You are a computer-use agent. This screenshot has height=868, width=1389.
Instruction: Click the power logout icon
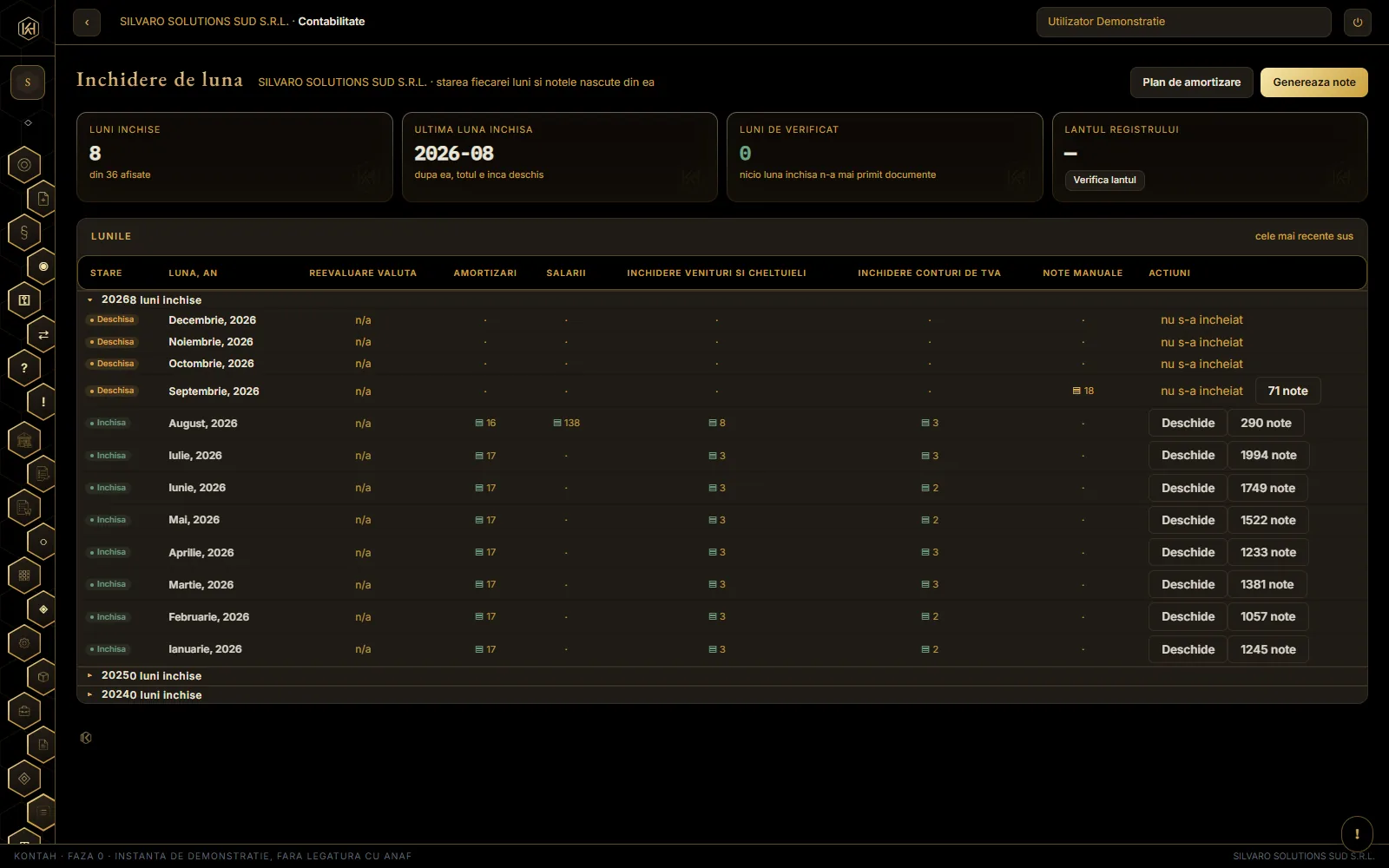point(1358,22)
